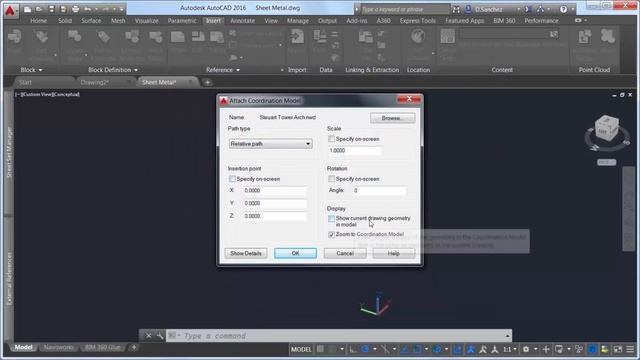Open the 1:1 annotation scale dropdown

pos(515,349)
